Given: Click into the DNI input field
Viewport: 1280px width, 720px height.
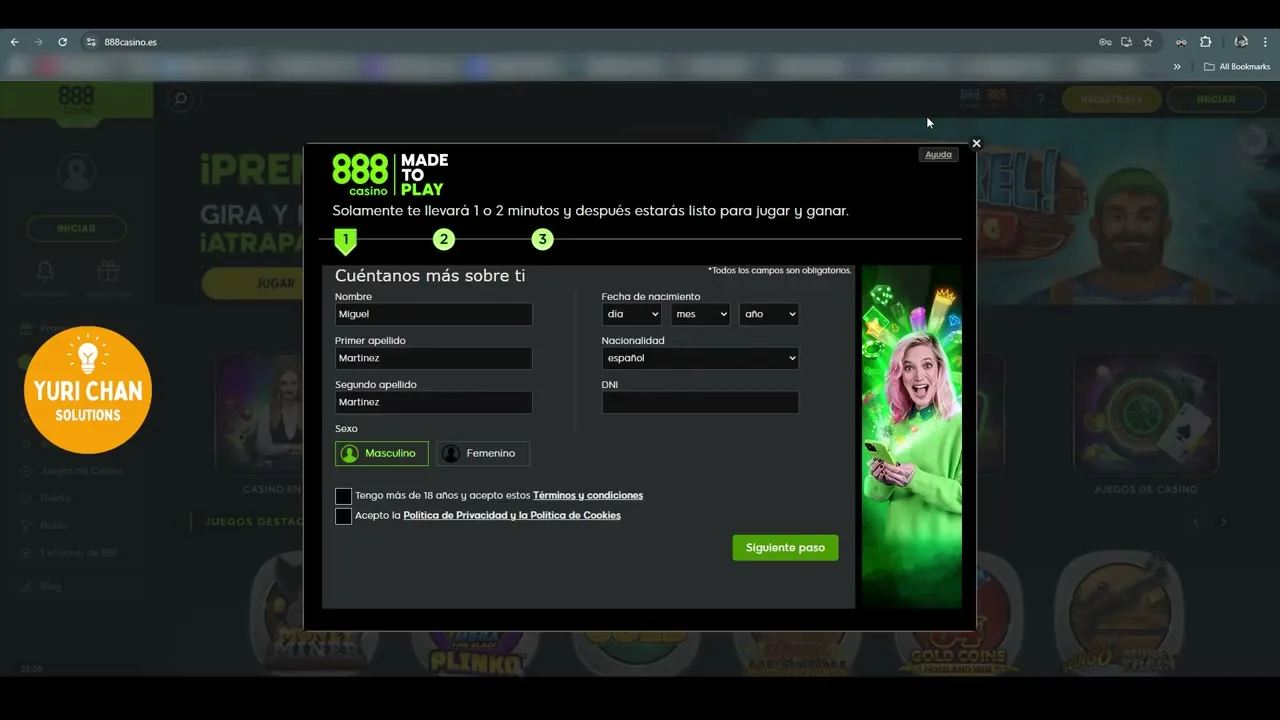Looking at the screenshot, I should (x=700, y=402).
